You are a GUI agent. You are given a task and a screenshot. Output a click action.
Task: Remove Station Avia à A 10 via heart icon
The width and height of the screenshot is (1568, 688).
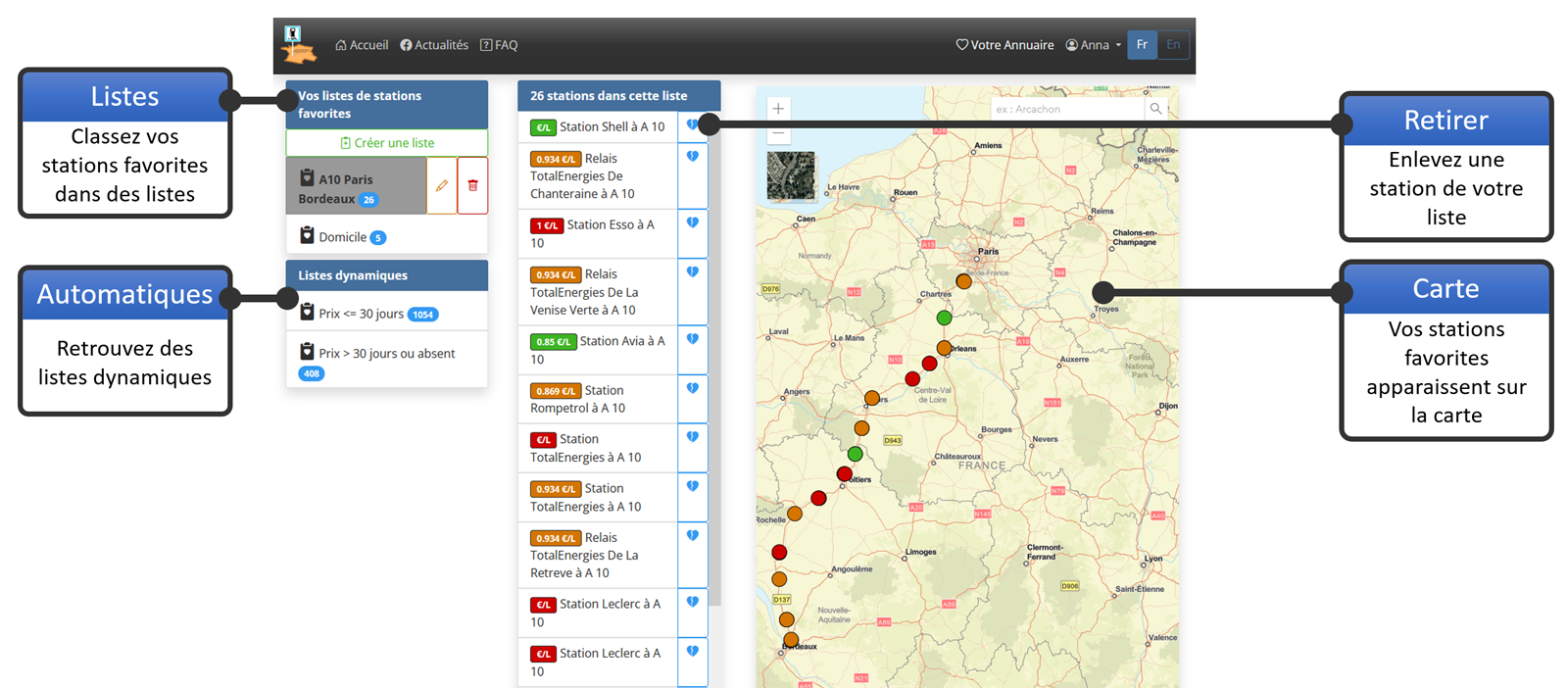pyautogui.click(x=692, y=339)
